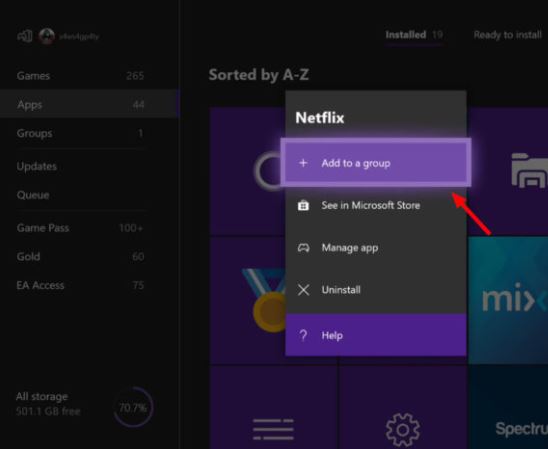This screenshot has width=548, height=449.
Task: Click the user profile avatar
Action: 47,36
